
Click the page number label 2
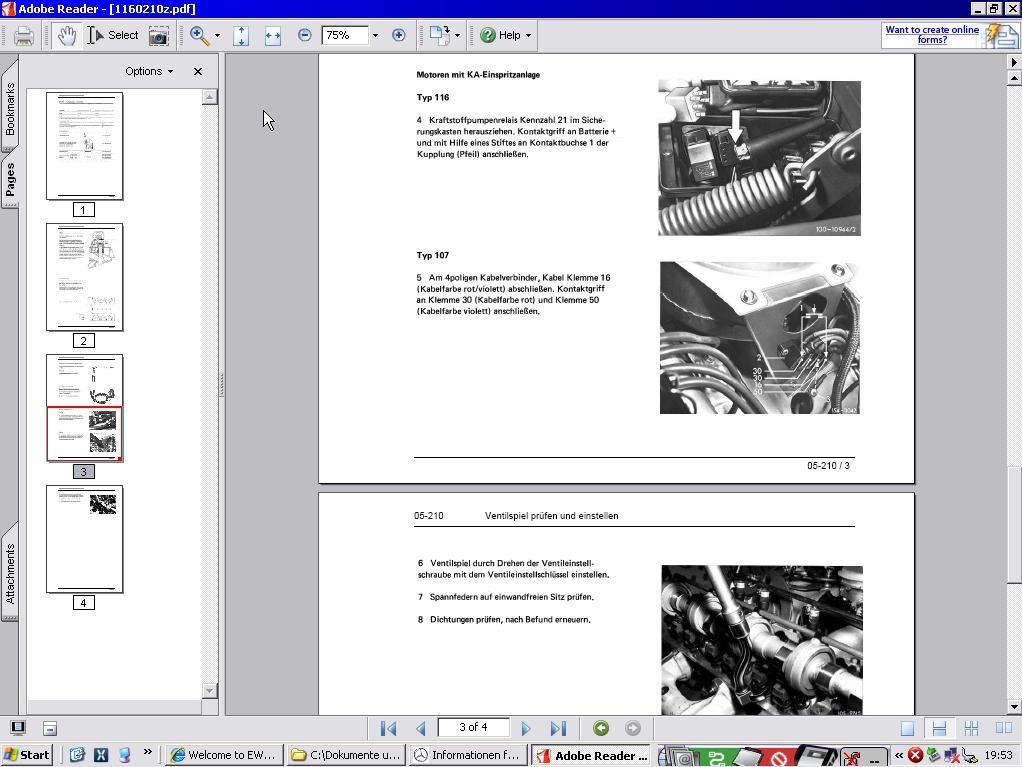[x=83, y=341]
